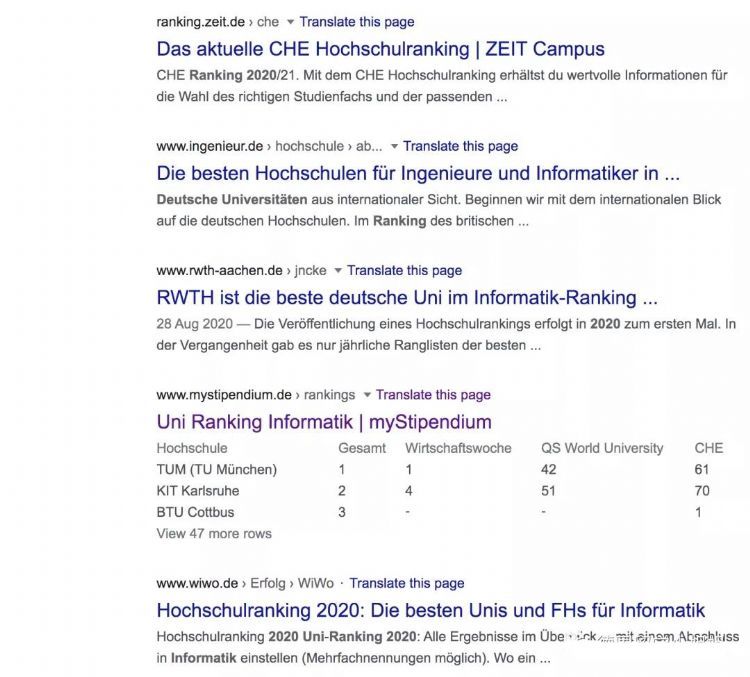Click the www.wiwo.de › Erfolg › WiWo breadcrumb
The width and height of the screenshot is (750, 677).
[245, 583]
